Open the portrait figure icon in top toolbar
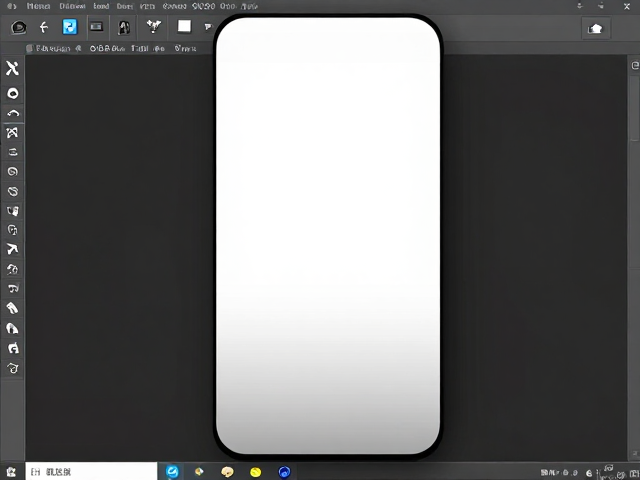 point(124,27)
